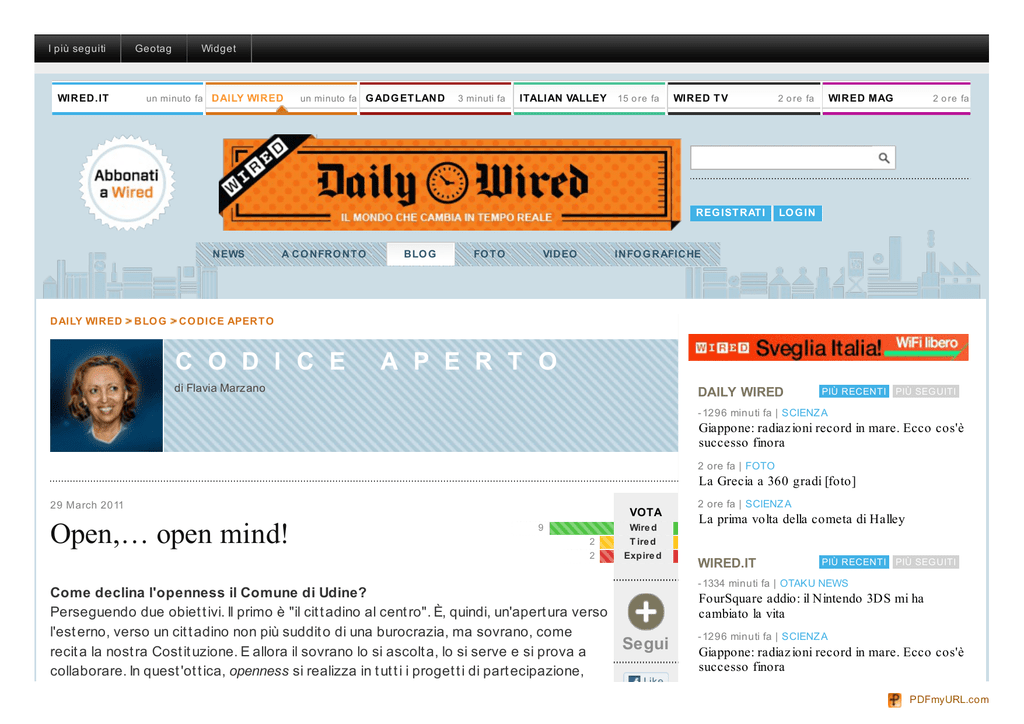Click the Abbonati a Wired badge
1024x724 pixels.
pos(126,184)
